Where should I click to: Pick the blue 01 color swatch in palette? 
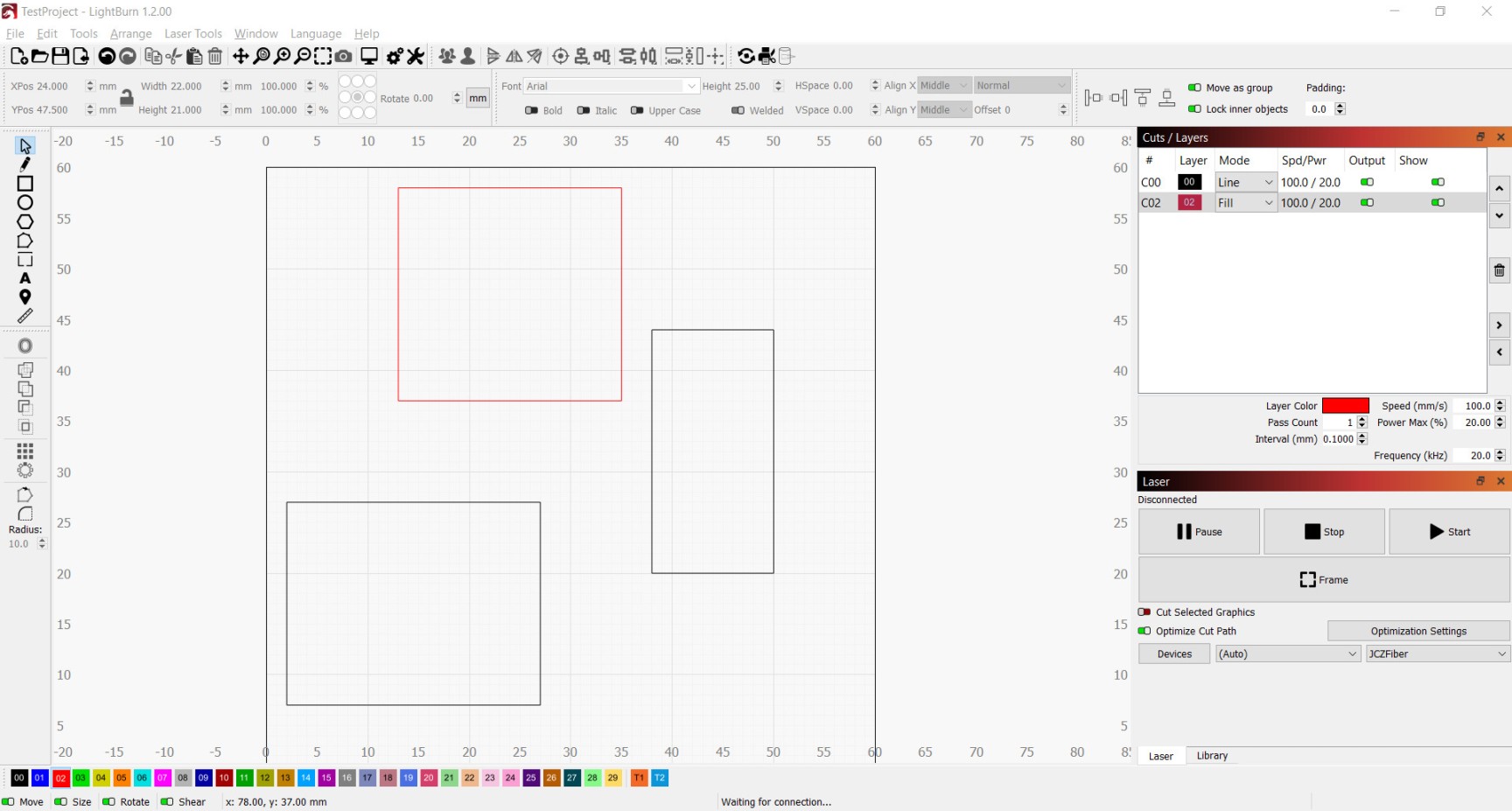[39, 778]
